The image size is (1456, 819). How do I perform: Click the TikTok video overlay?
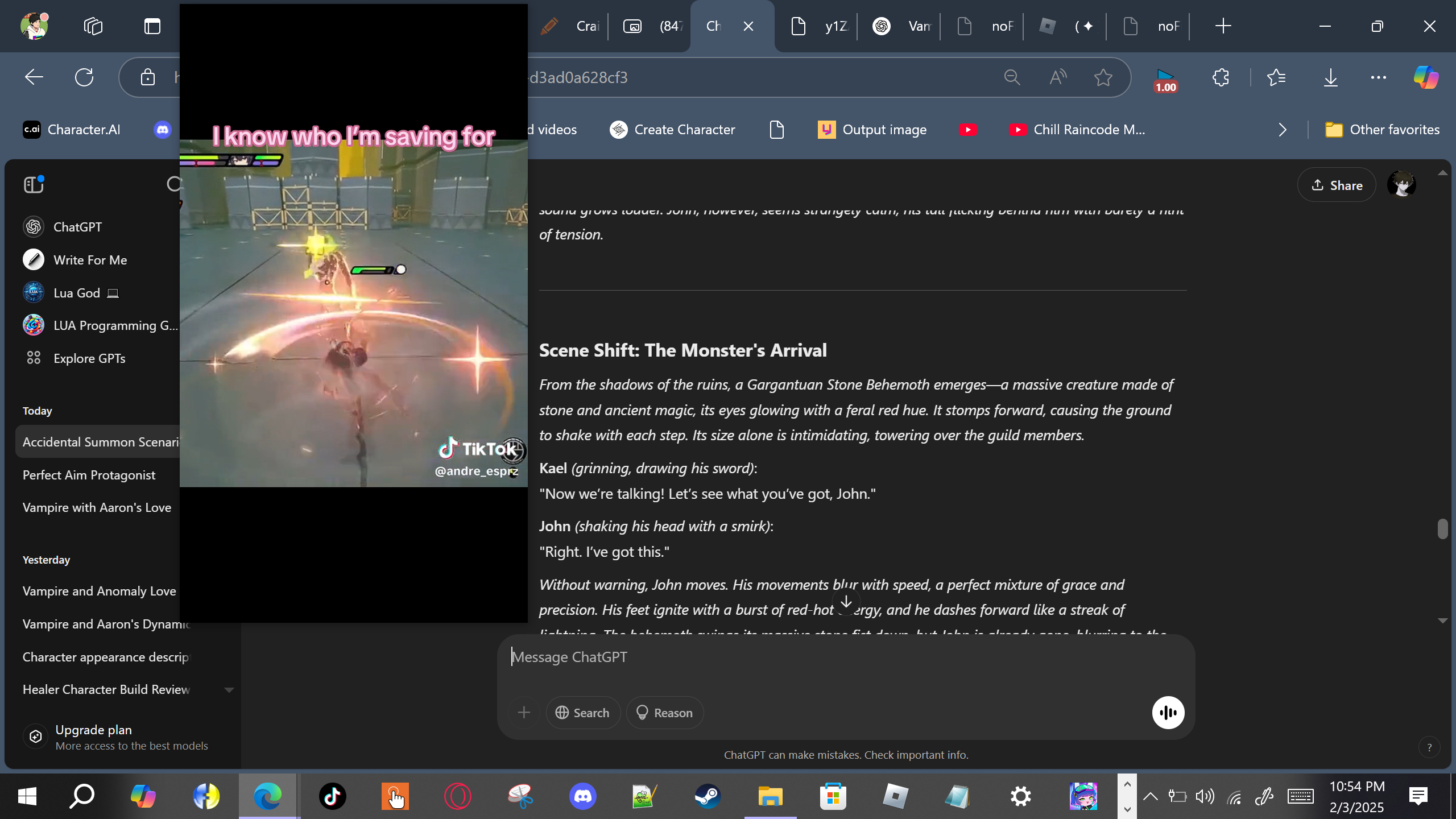pos(354,313)
